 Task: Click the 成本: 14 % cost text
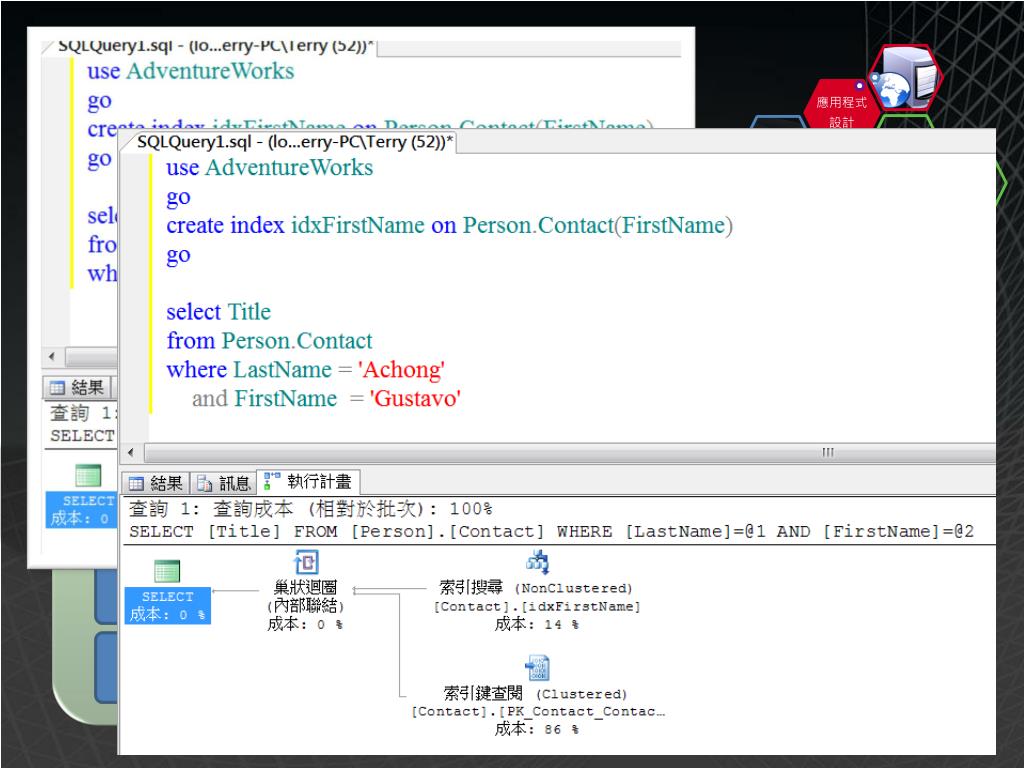[537, 624]
